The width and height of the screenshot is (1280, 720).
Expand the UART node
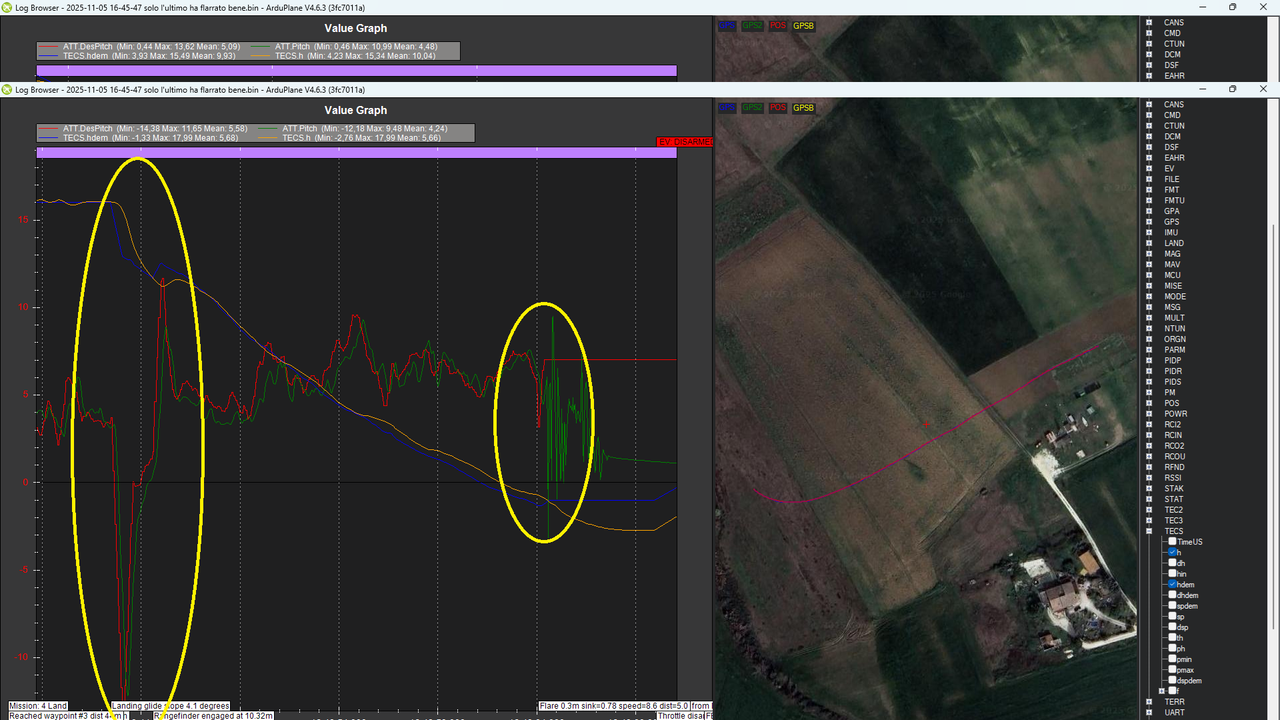point(1150,713)
